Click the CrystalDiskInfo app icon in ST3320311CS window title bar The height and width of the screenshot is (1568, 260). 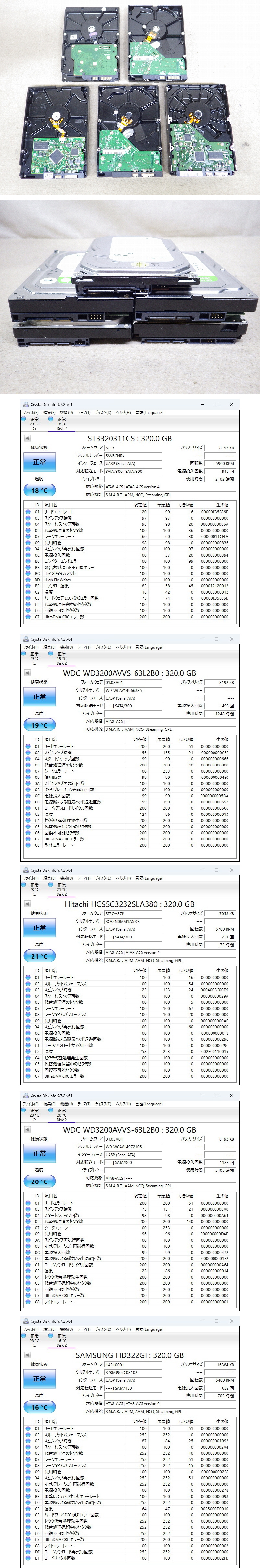(26, 404)
